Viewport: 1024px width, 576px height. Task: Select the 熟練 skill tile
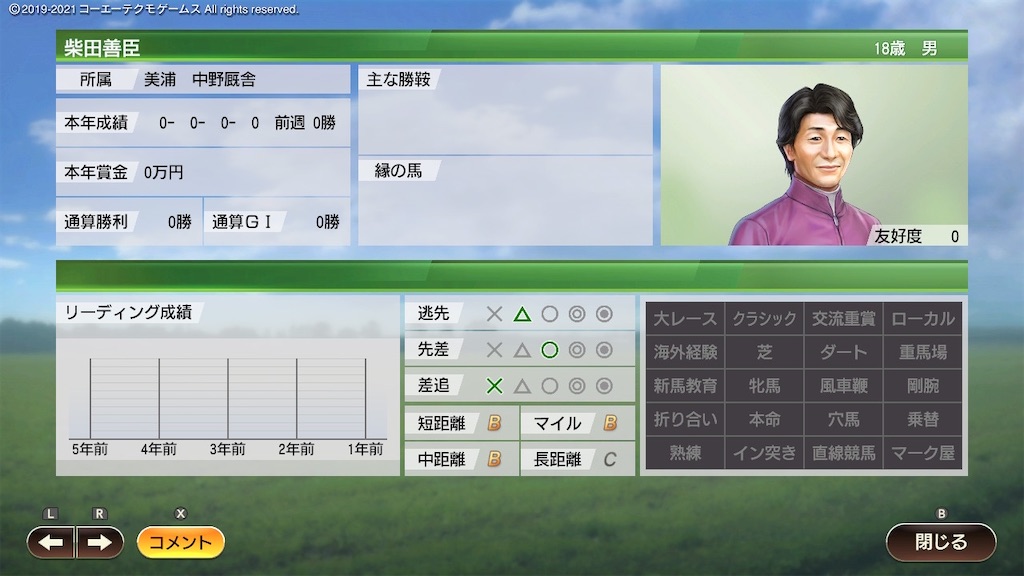click(x=685, y=453)
